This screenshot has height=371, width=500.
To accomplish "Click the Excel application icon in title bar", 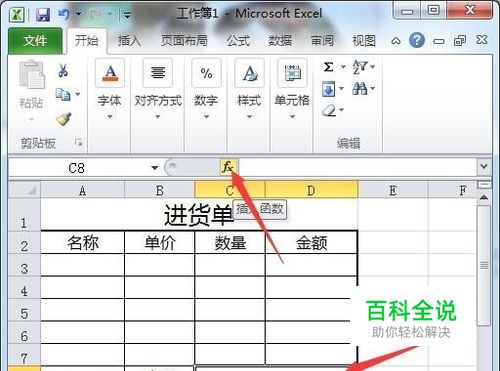I will pos(17,15).
